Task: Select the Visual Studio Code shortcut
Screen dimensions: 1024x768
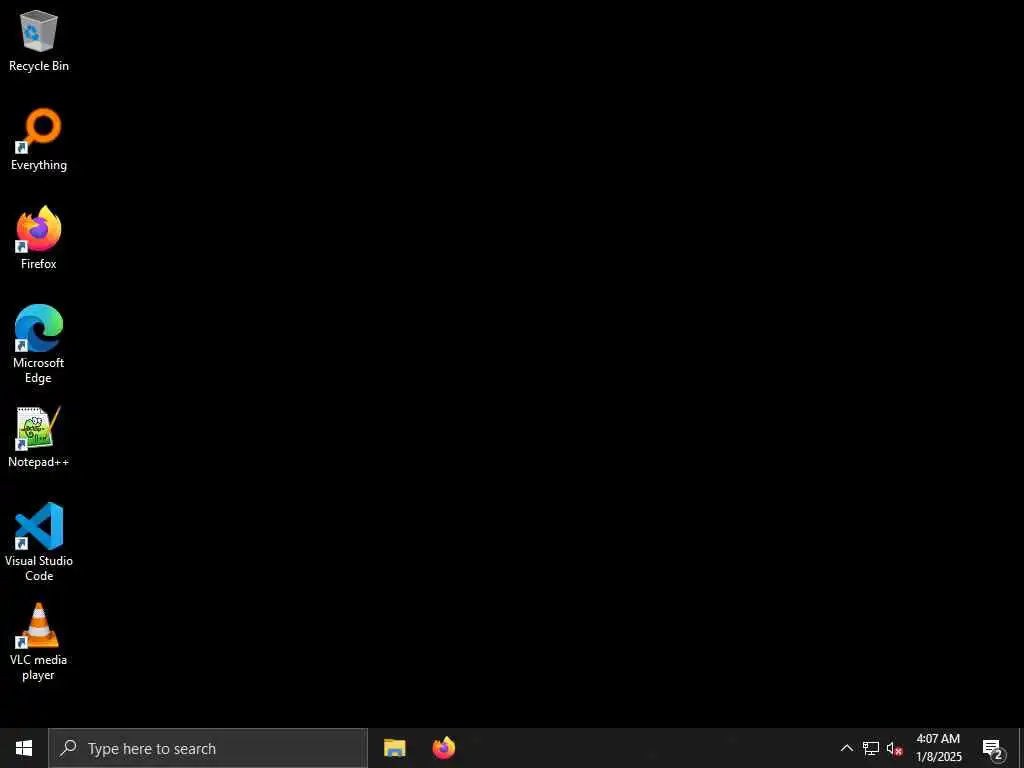Action: 39,542
